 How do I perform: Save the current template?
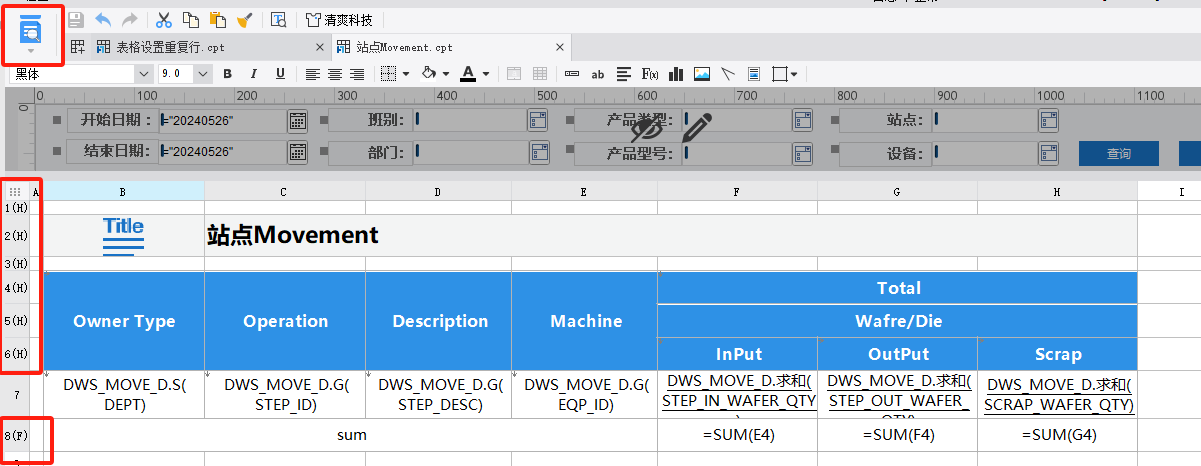pyautogui.click(x=76, y=19)
